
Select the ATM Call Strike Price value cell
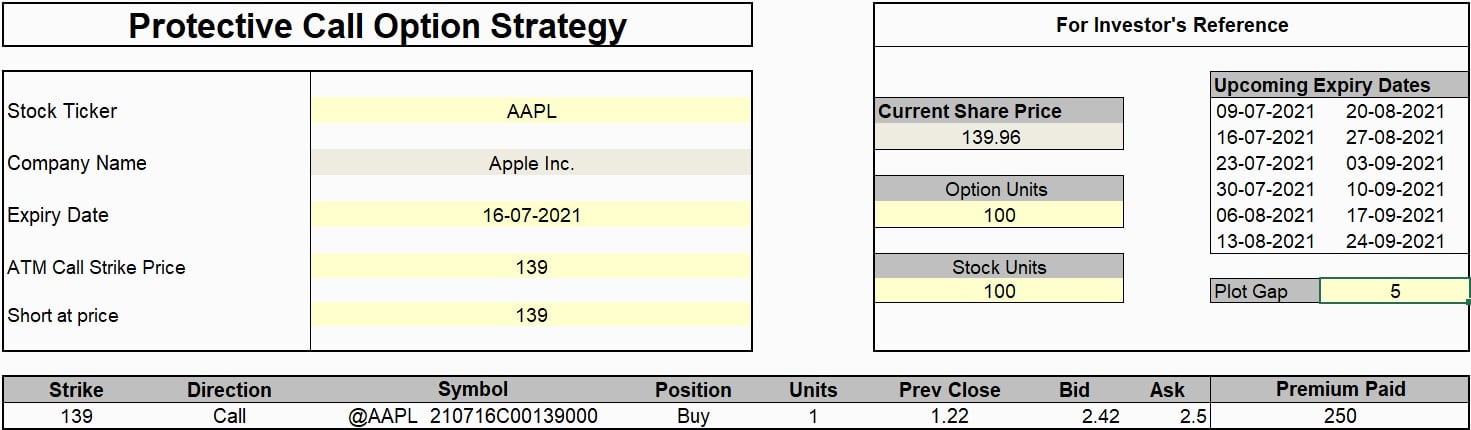click(x=531, y=267)
